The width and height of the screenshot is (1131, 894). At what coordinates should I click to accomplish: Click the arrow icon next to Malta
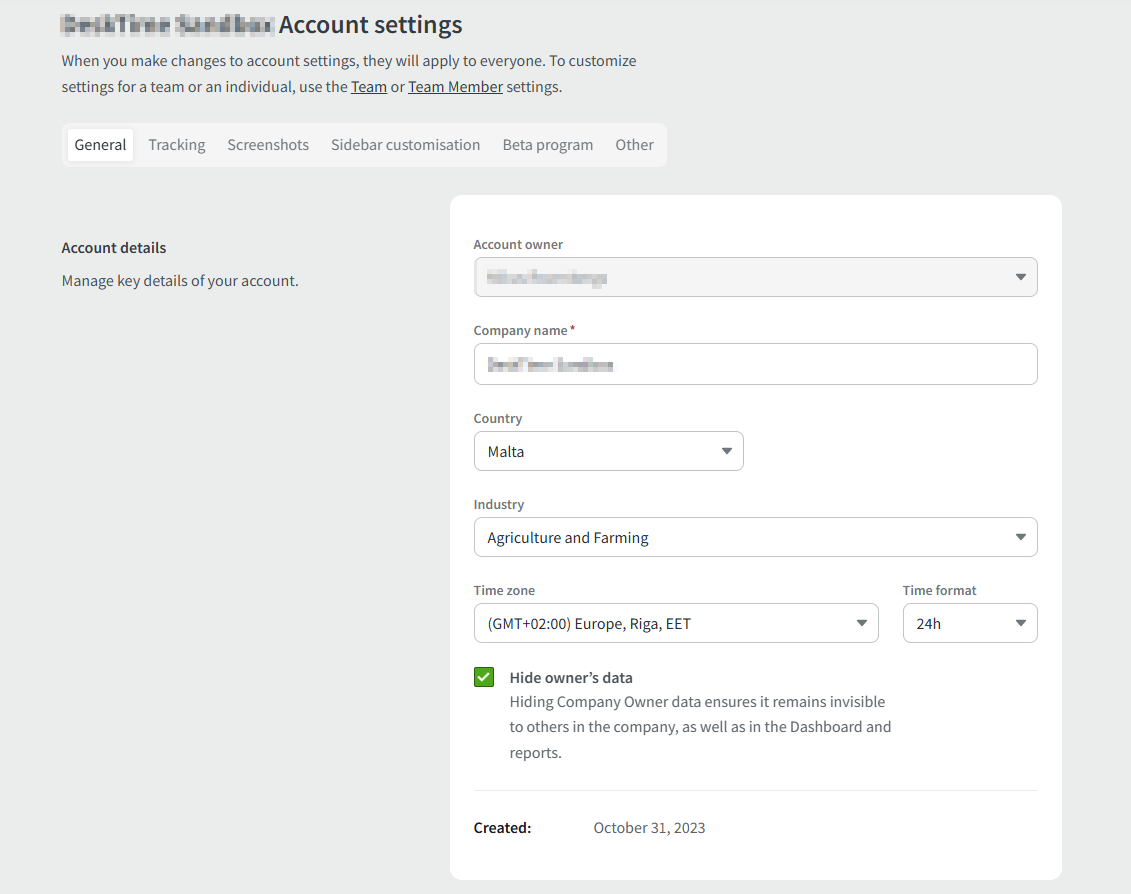click(x=727, y=451)
